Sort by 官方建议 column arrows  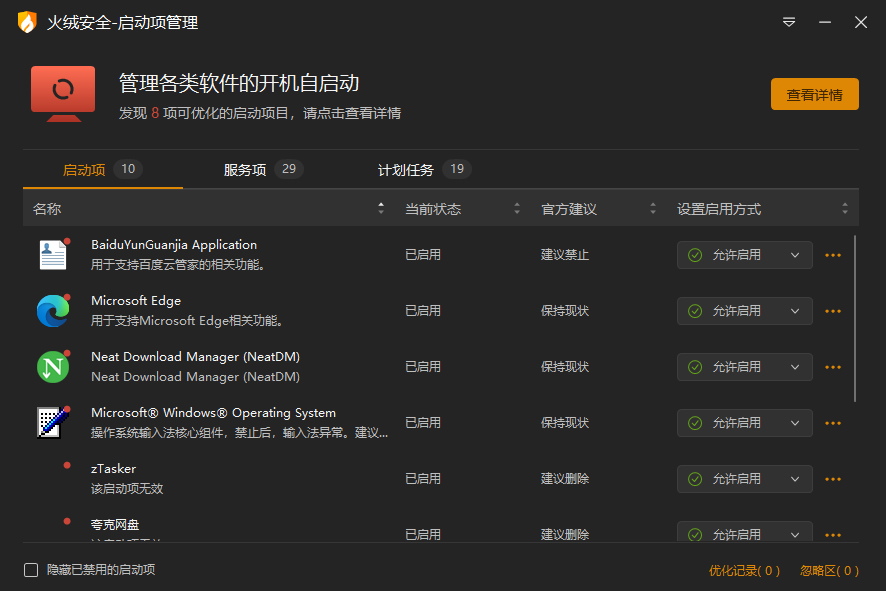(x=653, y=208)
